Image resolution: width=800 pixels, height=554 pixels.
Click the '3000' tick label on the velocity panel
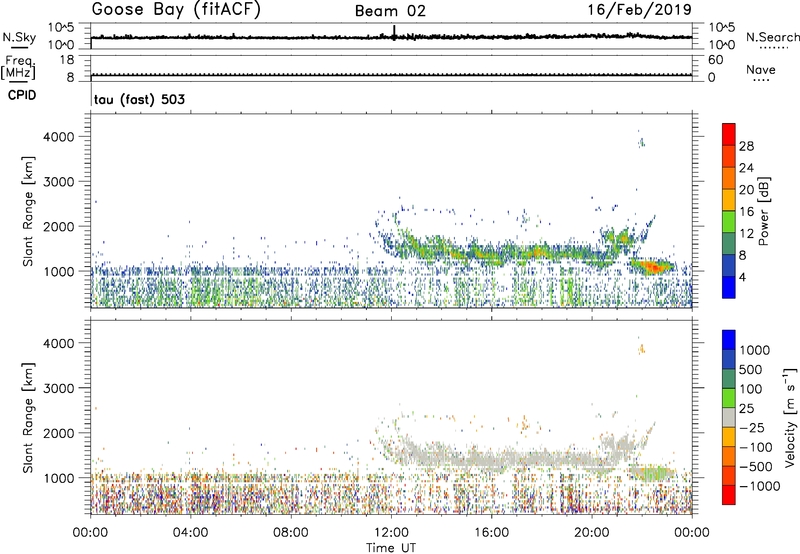58,388
